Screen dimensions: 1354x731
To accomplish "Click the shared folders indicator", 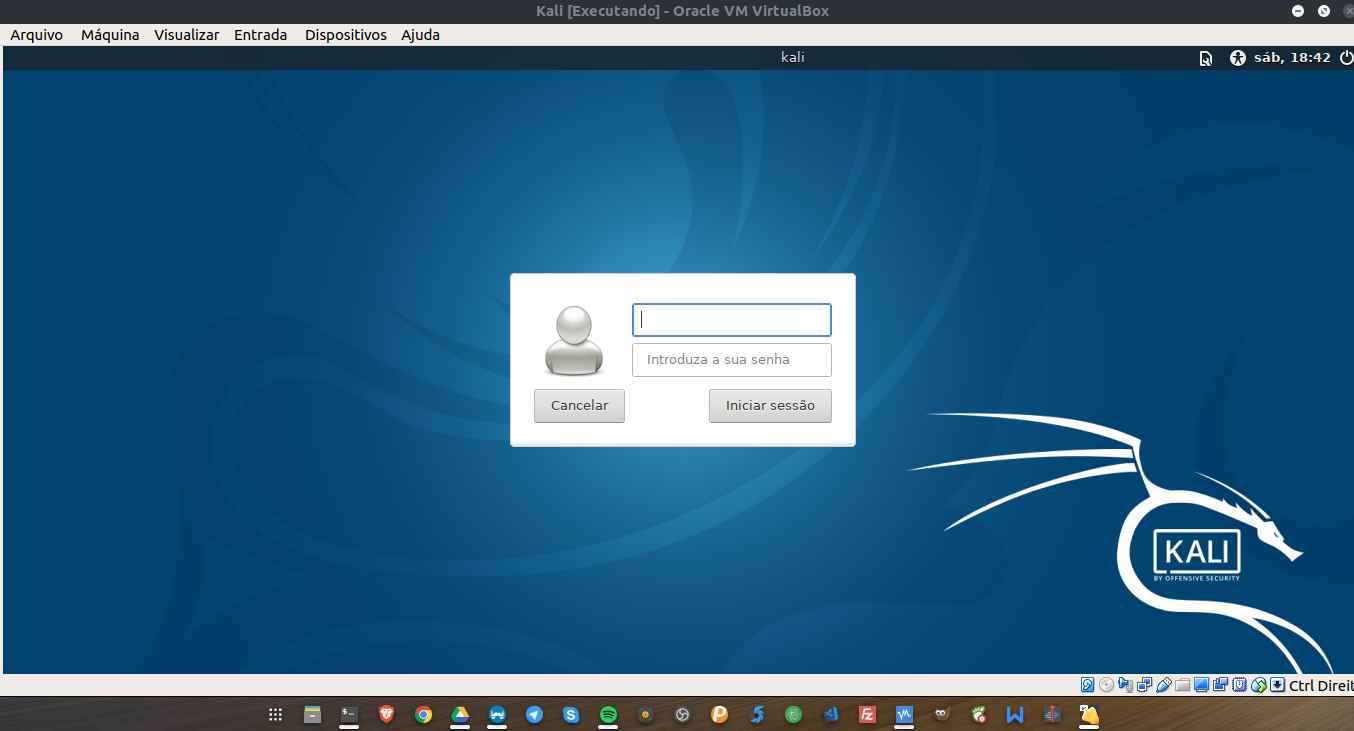I will 1183,685.
